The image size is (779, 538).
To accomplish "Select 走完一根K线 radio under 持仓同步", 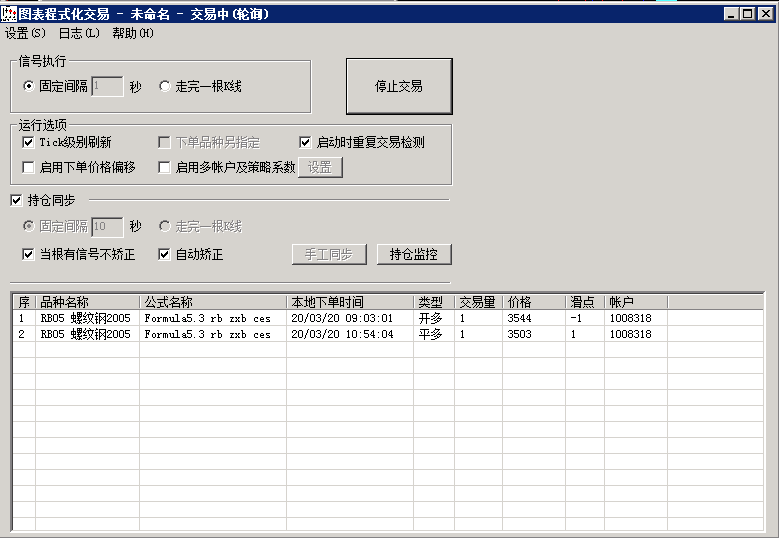I will click(164, 227).
